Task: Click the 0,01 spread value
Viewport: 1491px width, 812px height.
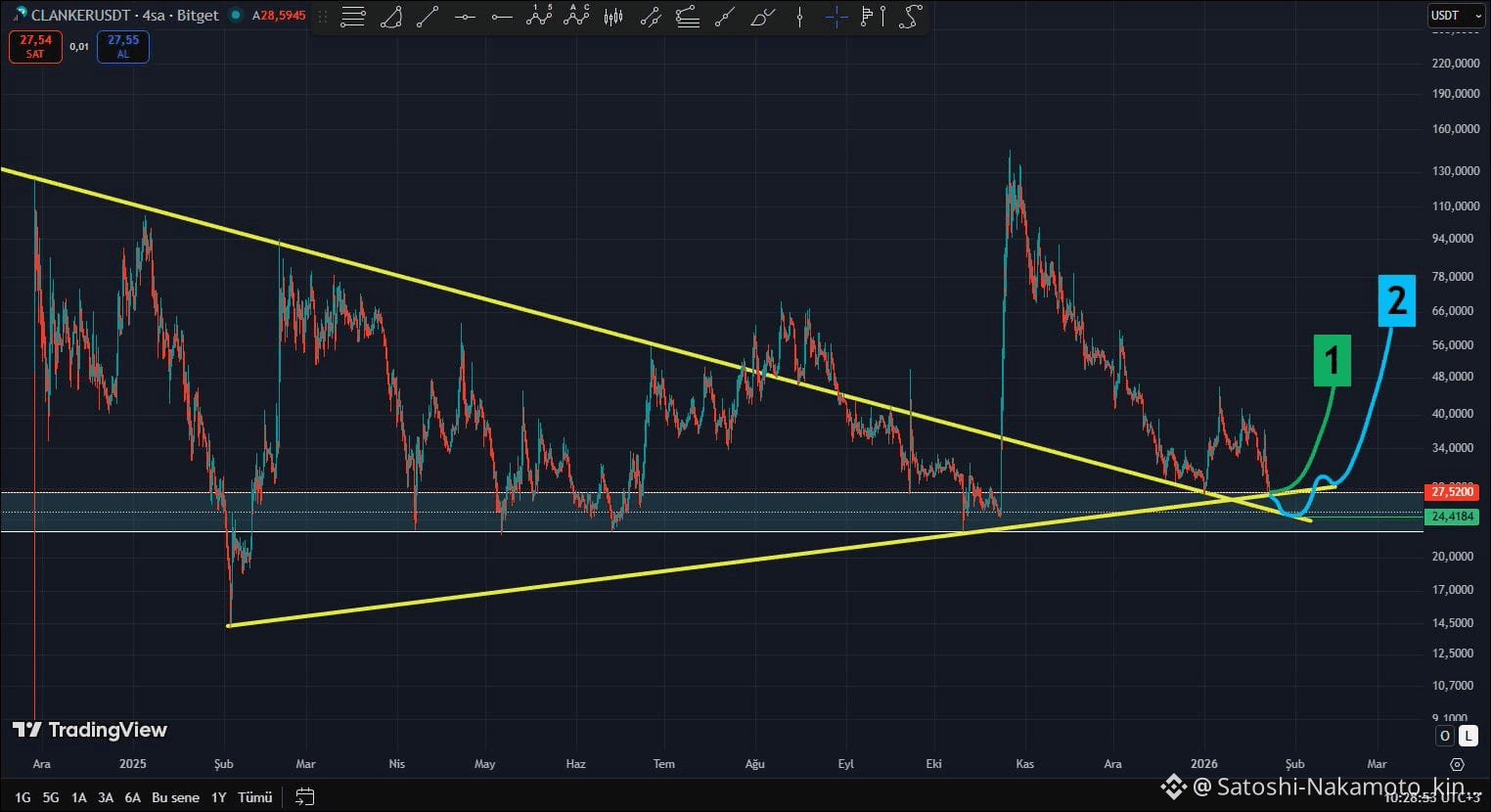Action: [x=79, y=46]
